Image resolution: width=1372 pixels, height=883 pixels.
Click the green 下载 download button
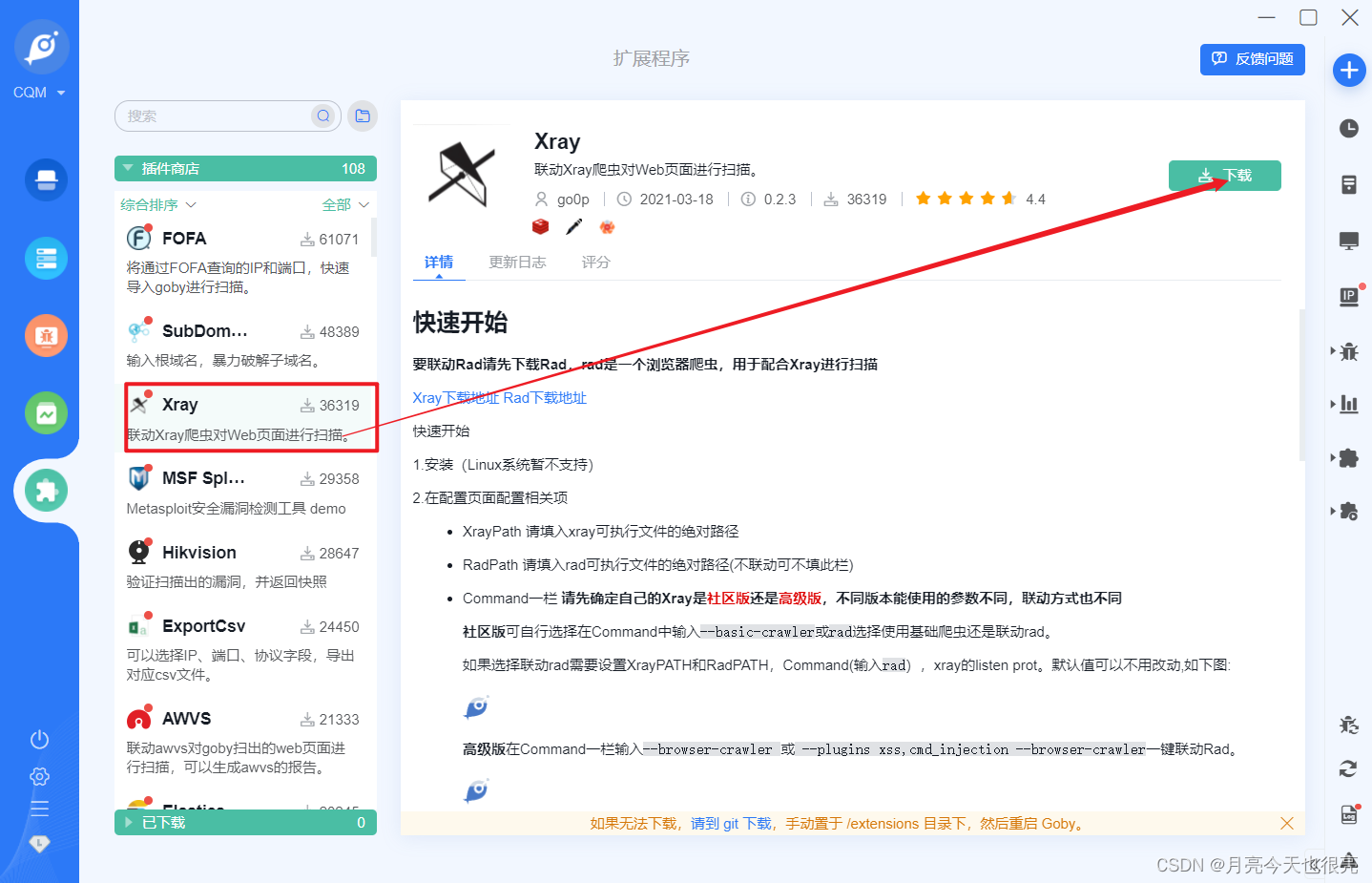pyautogui.click(x=1225, y=176)
